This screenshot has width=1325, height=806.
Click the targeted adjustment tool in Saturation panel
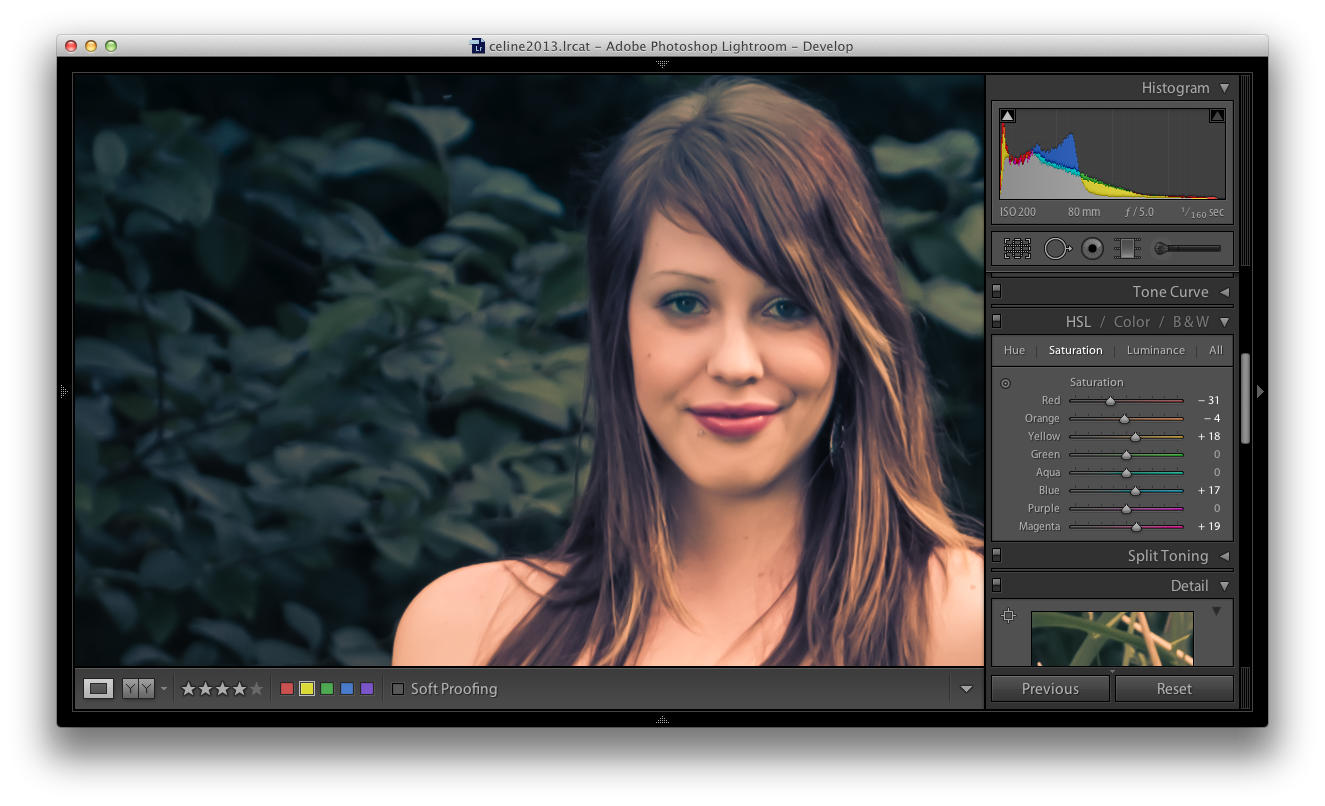1005,382
